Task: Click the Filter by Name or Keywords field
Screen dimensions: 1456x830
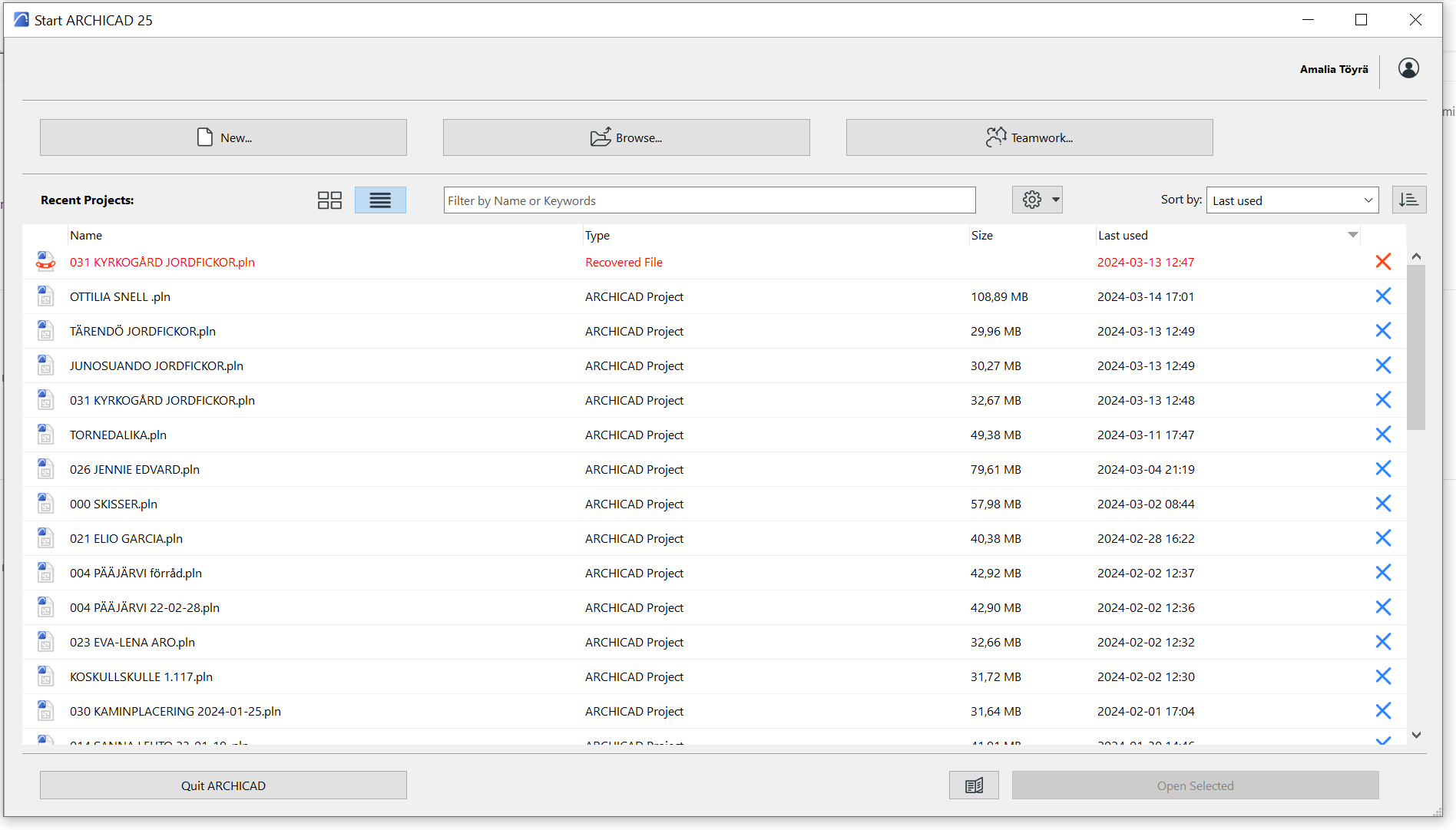Action: [709, 200]
